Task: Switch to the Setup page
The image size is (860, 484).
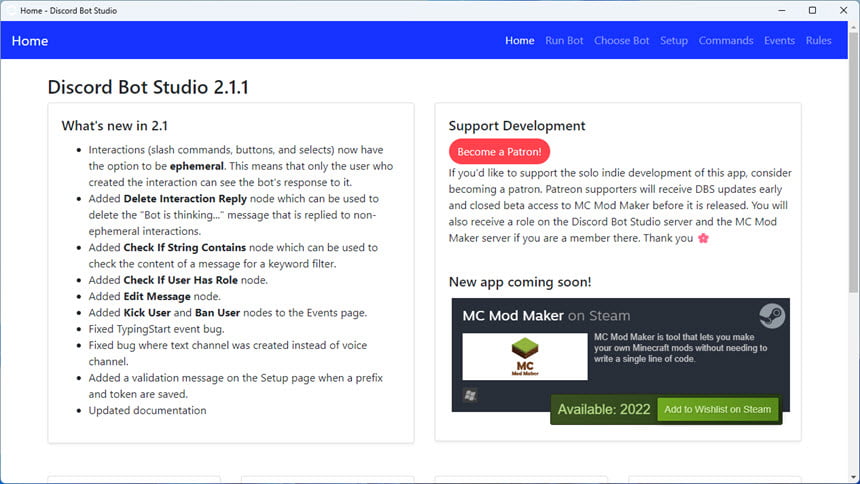Action: pyautogui.click(x=674, y=41)
